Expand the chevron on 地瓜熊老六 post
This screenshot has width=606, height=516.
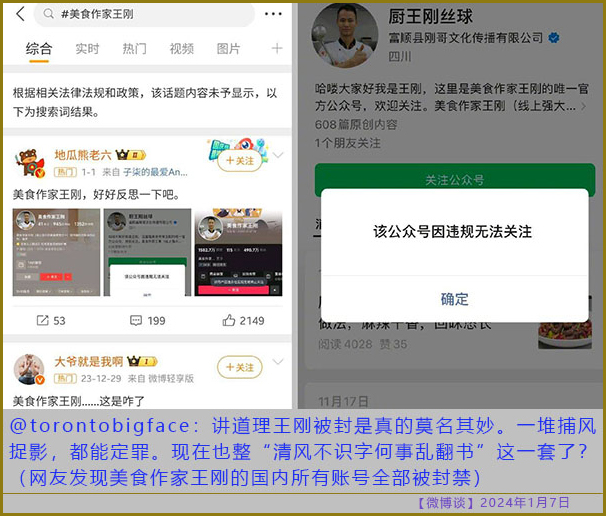(278, 155)
